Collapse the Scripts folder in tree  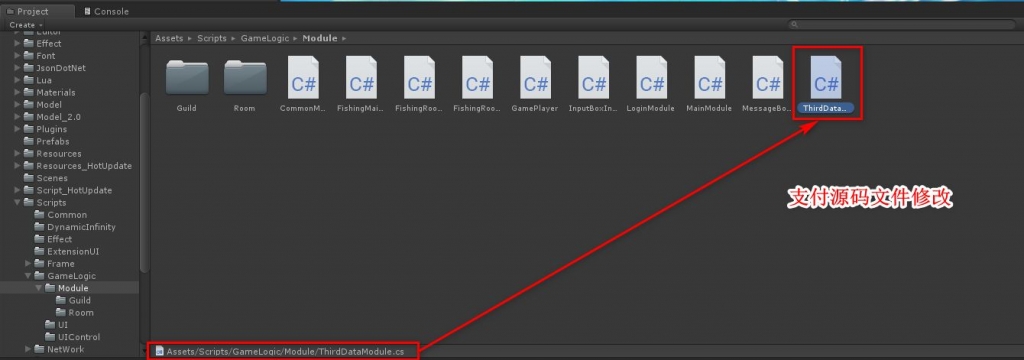pyautogui.click(x=18, y=203)
